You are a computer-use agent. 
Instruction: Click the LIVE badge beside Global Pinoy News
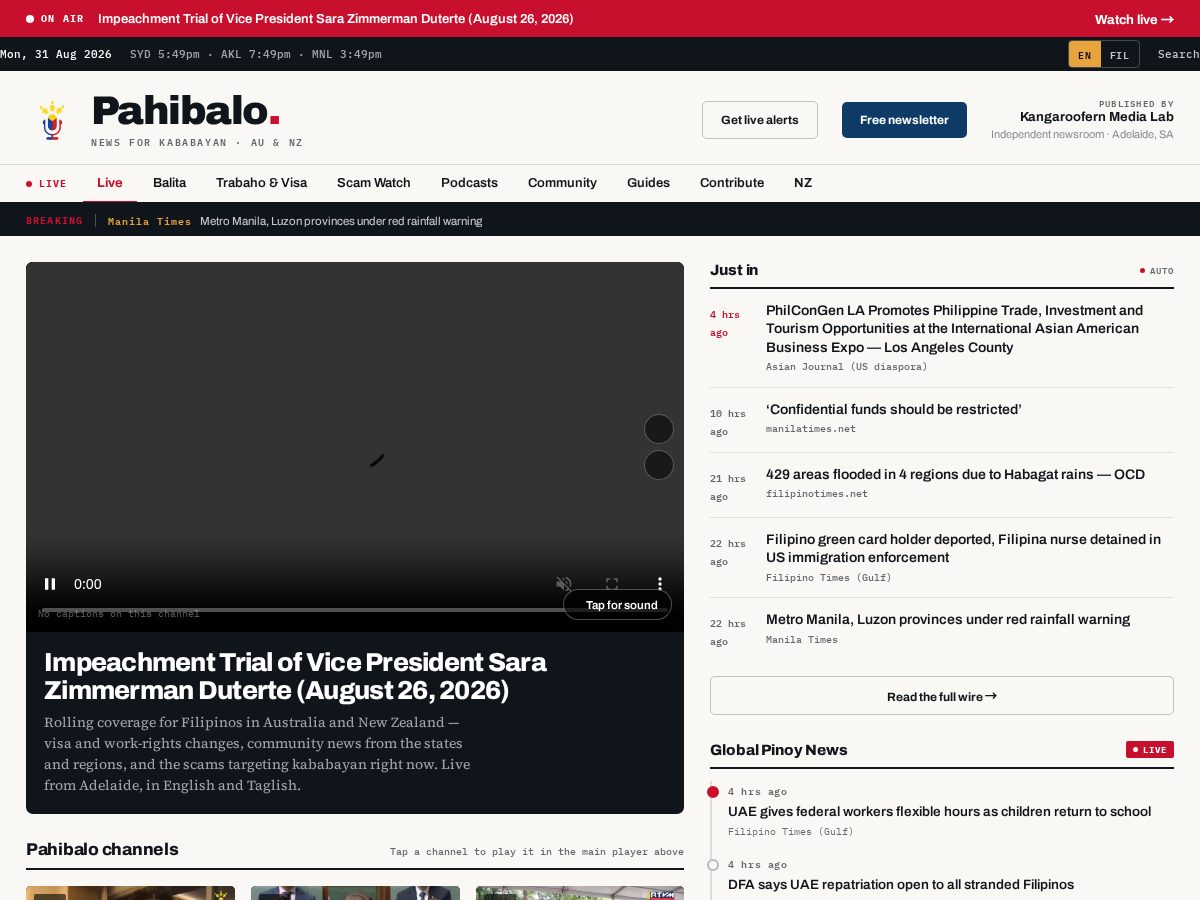click(1150, 750)
